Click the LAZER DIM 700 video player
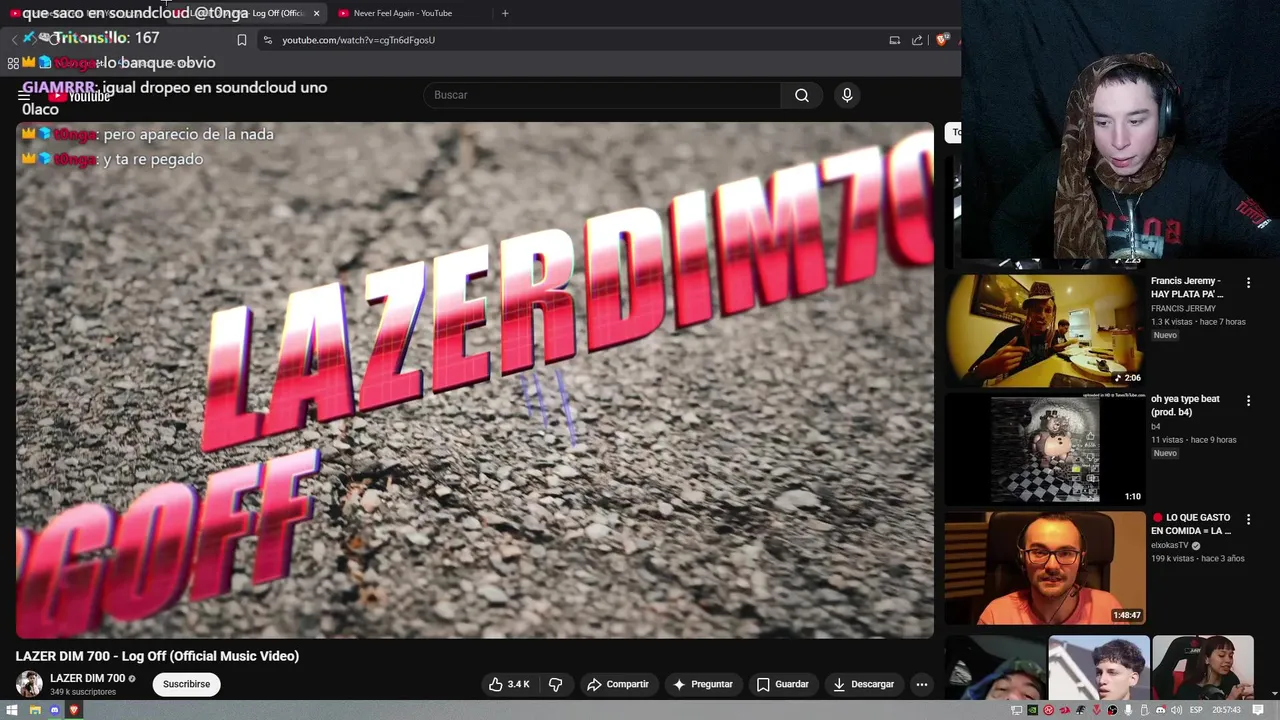This screenshot has width=1280, height=720. point(475,380)
